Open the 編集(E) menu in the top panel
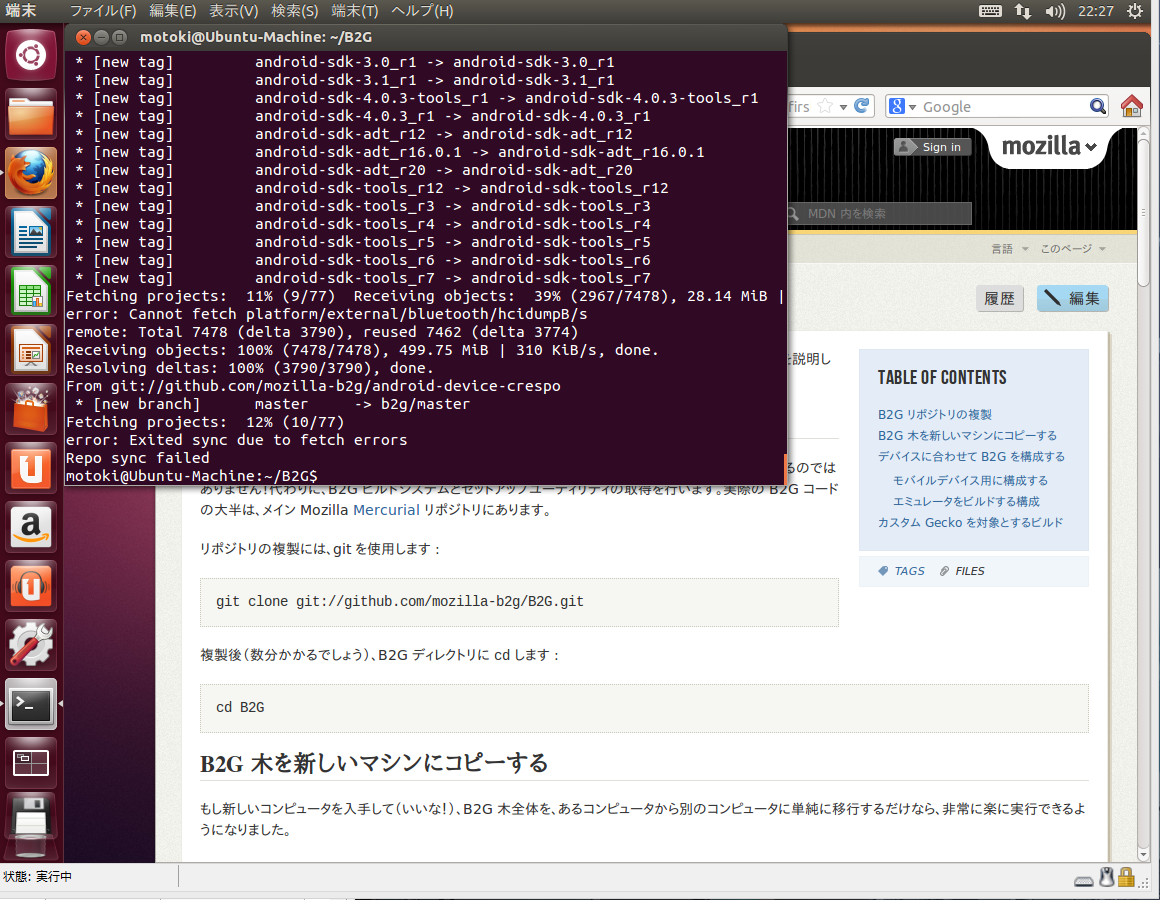1160x900 pixels. coord(172,11)
